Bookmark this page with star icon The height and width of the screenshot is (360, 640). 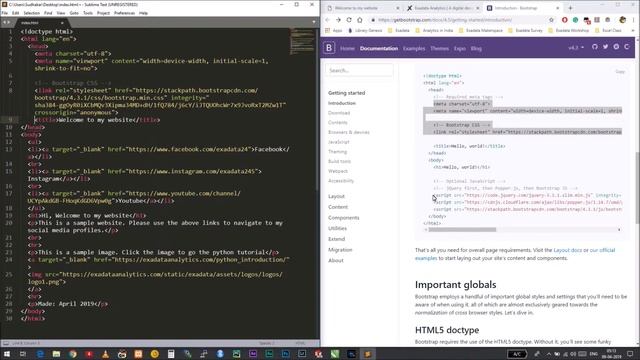tap(551, 20)
